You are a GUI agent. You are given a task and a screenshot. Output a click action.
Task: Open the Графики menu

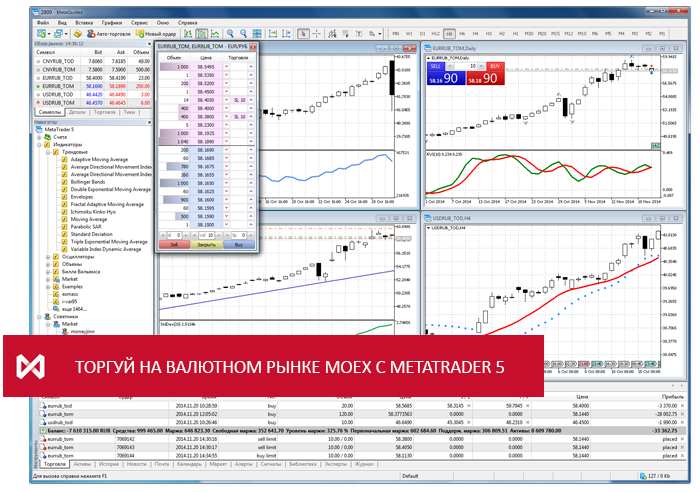coord(112,22)
